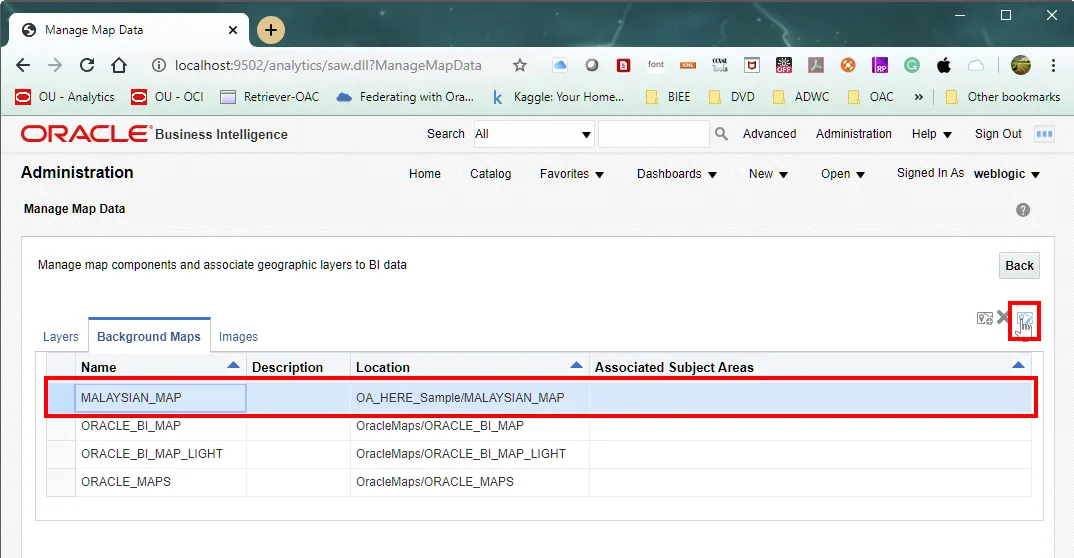The height and width of the screenshot is (558, 1074).
Task: Click the Delete background map X icon
Action: click(1003, 317)
